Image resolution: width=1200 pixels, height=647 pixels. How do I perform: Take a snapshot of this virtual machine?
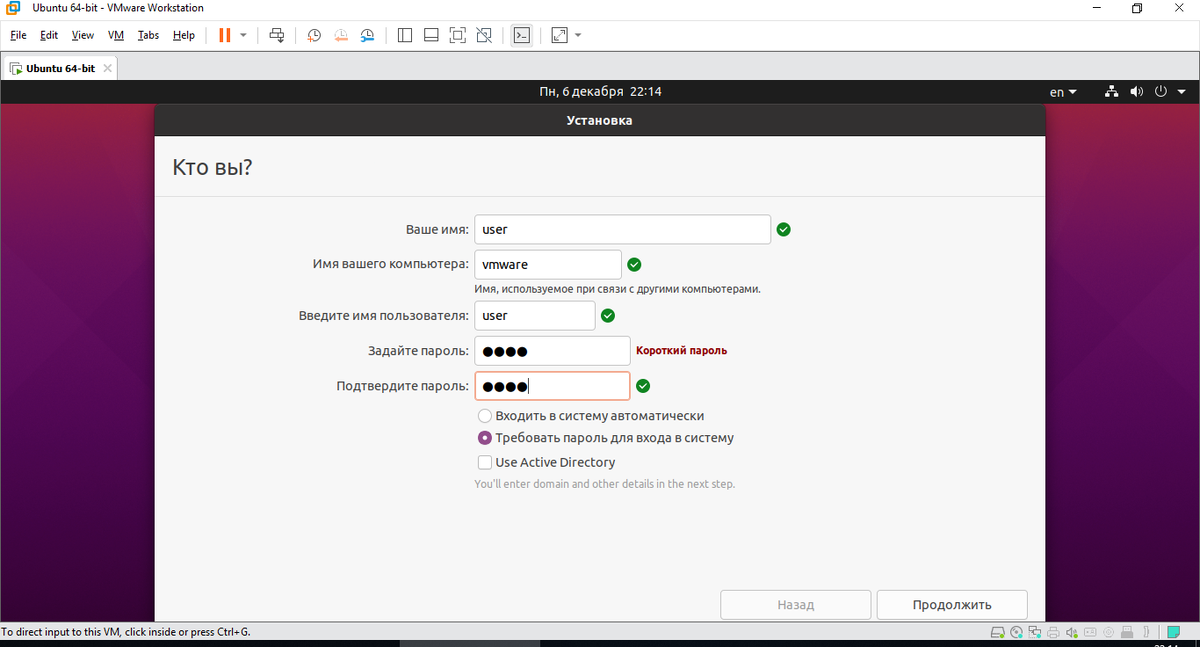(314, 35)
